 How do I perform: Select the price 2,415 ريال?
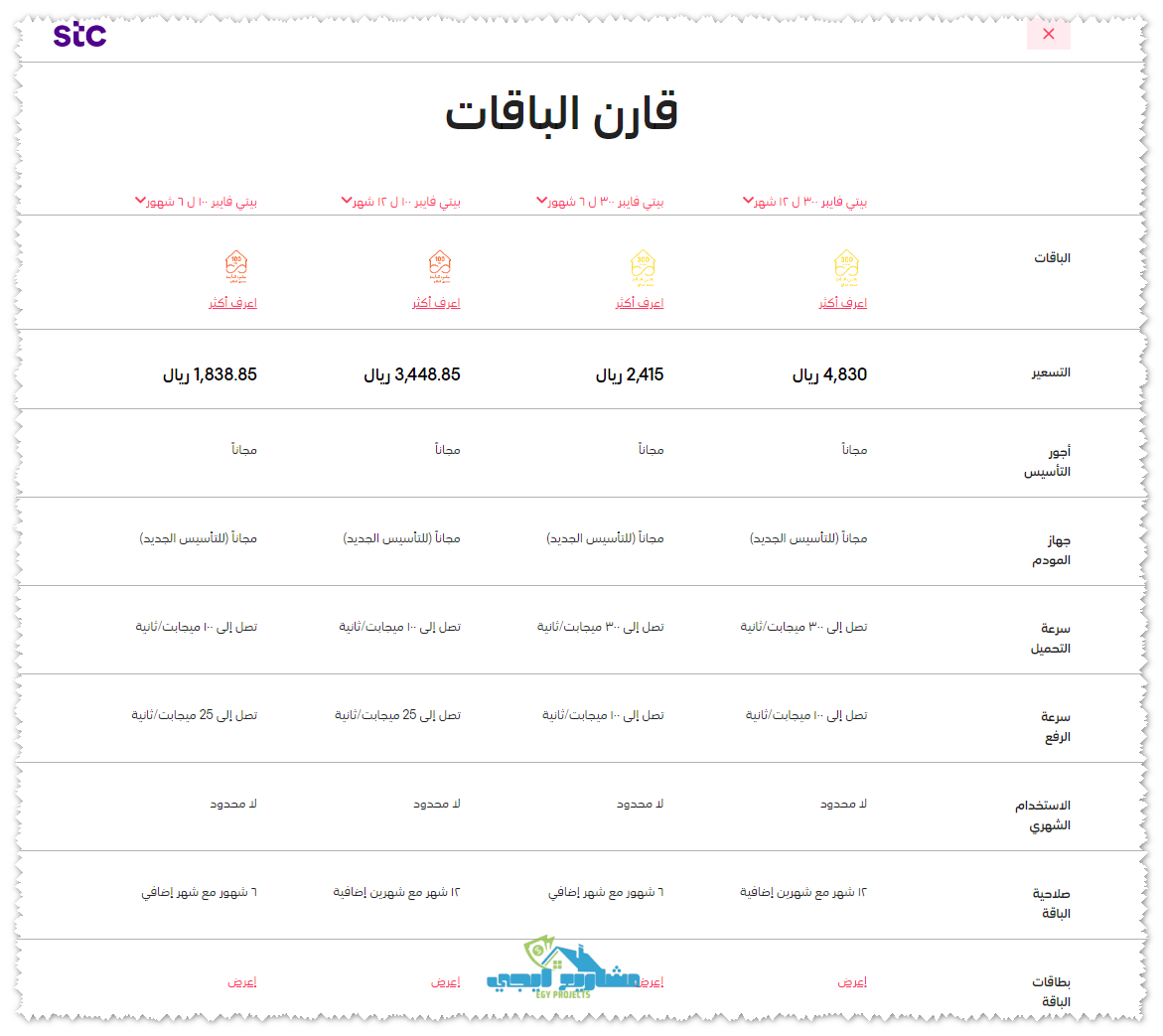coord(630,374)
